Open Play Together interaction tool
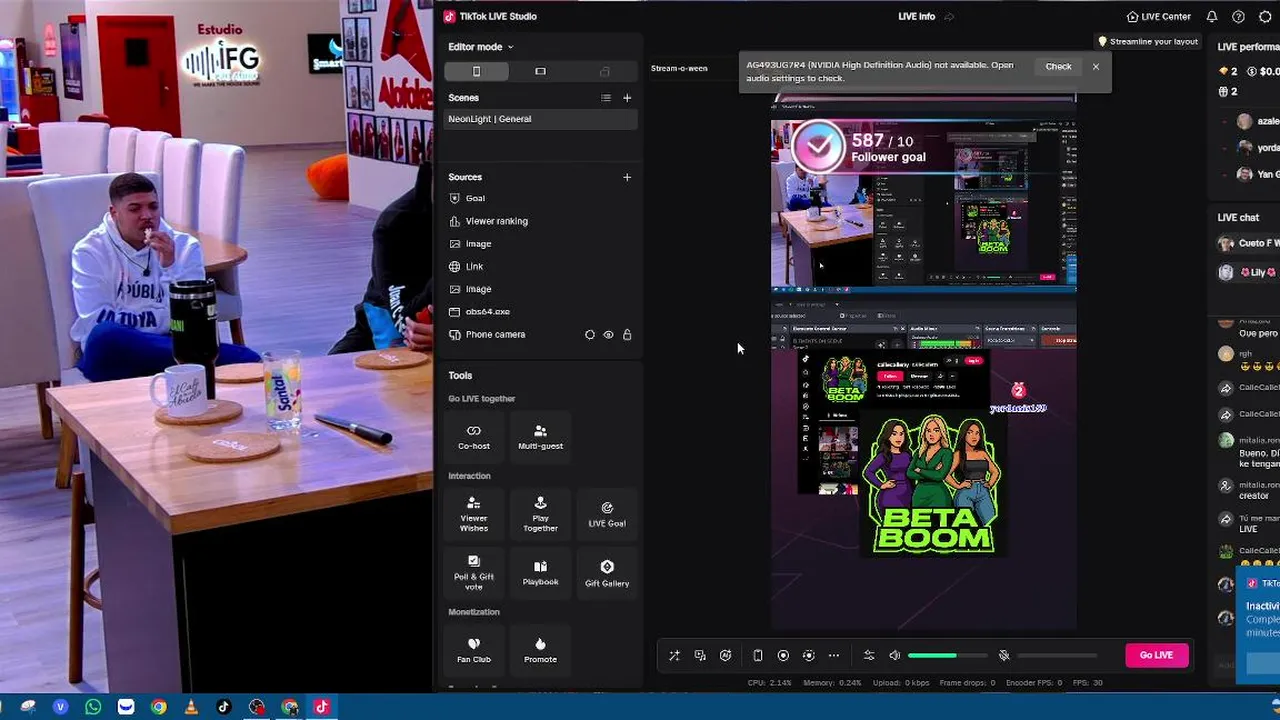Viewport: 1280px width, 720px height. [540, 513]
